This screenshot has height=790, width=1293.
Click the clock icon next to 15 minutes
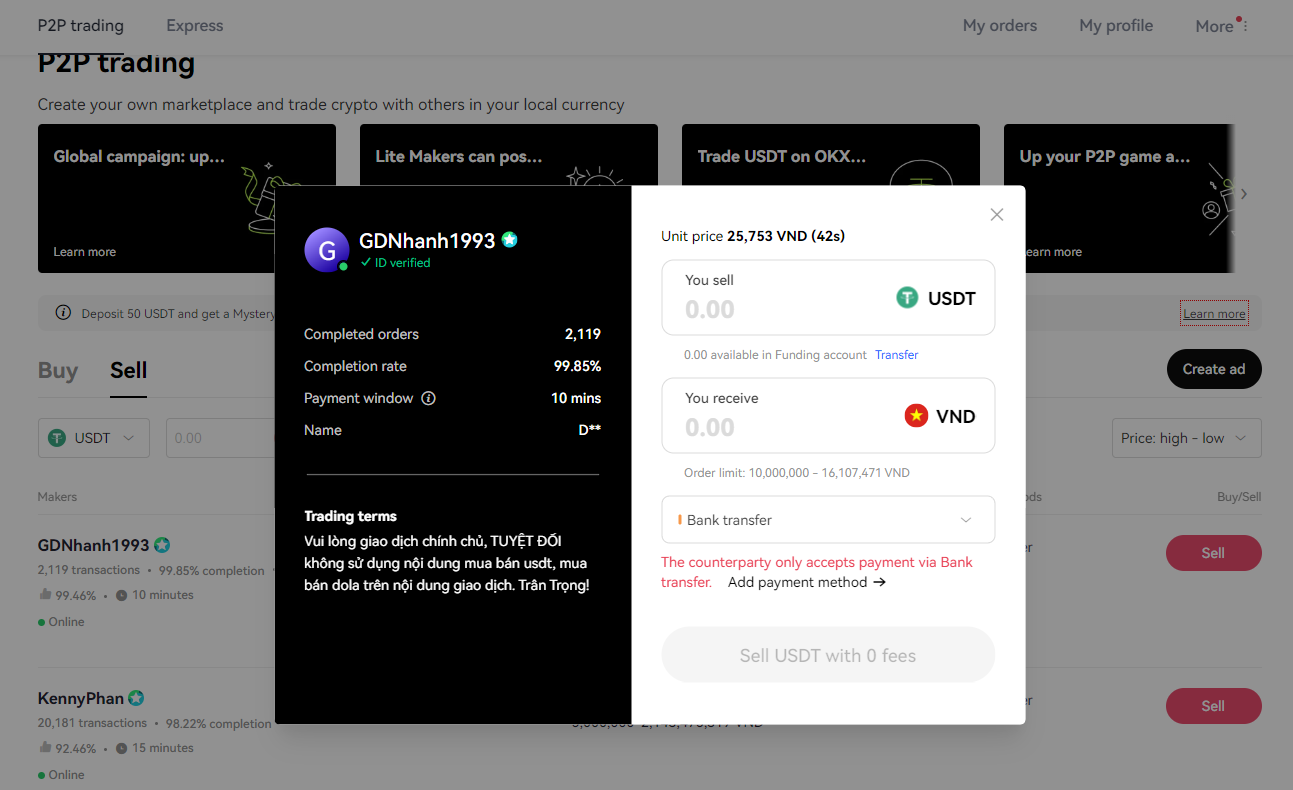coord(121,748)
